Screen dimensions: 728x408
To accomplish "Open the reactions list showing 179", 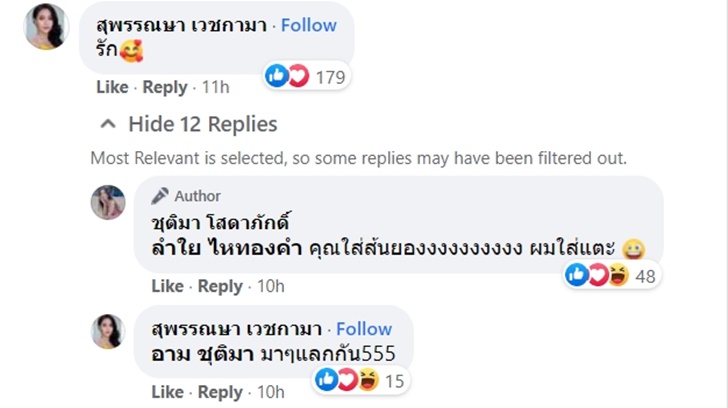I will (306, 75).
